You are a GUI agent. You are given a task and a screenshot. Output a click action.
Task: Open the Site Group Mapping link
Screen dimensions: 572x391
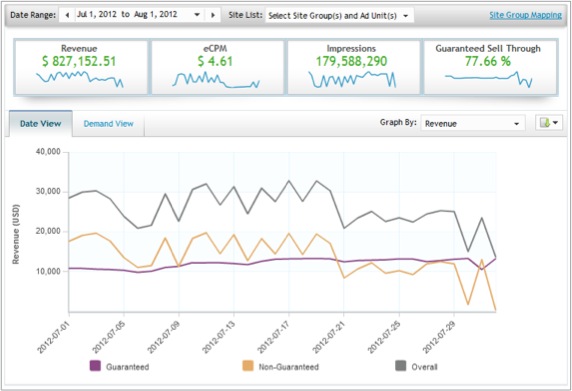[525, 15]
